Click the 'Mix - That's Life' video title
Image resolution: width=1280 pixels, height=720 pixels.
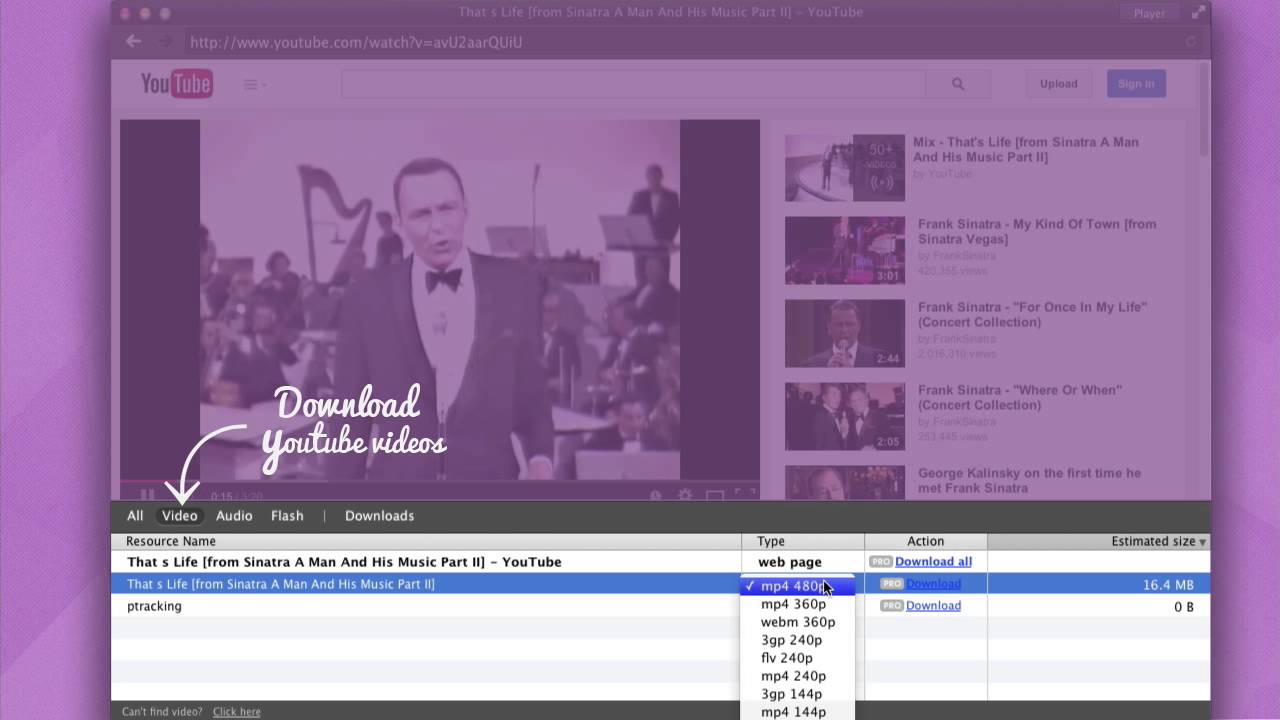point(1026,150)
